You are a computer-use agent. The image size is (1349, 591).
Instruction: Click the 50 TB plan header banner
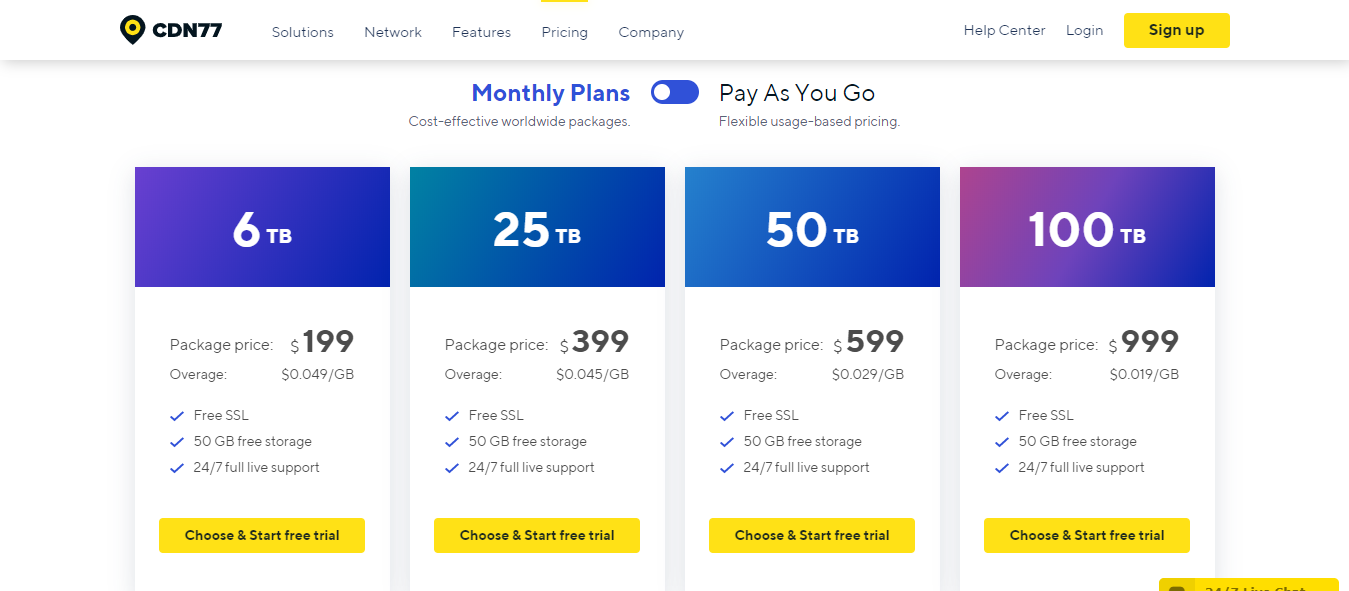812,228
